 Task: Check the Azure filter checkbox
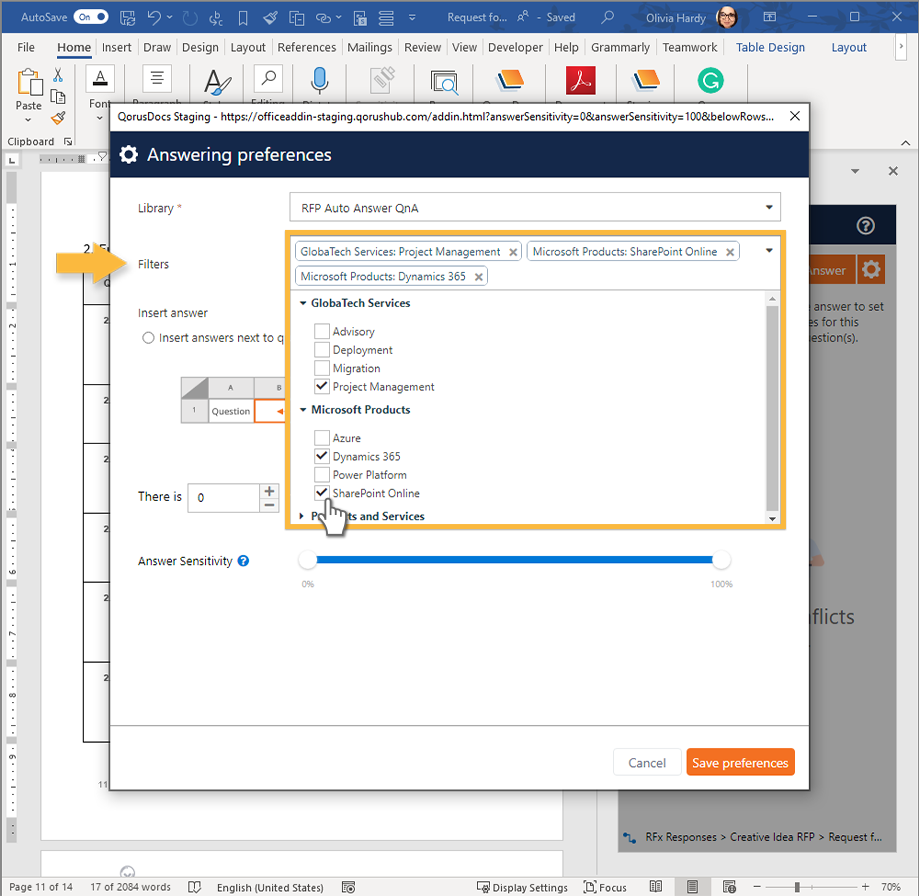(322, 438)
